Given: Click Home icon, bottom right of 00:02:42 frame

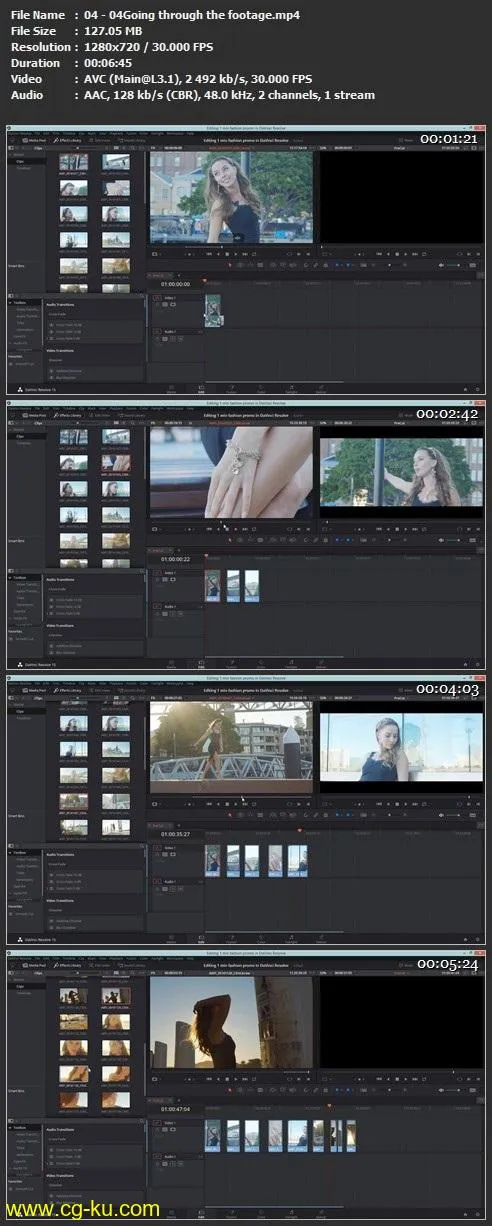Looking at the screenshot, I should pos(466,663).
